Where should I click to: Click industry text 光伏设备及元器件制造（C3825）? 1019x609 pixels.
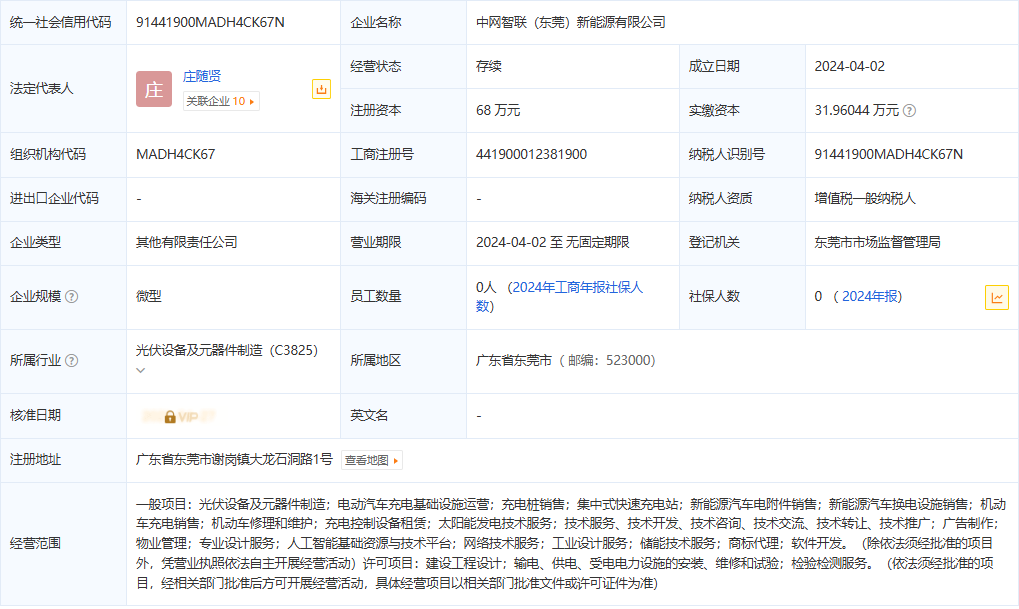(x=227, y=350)
